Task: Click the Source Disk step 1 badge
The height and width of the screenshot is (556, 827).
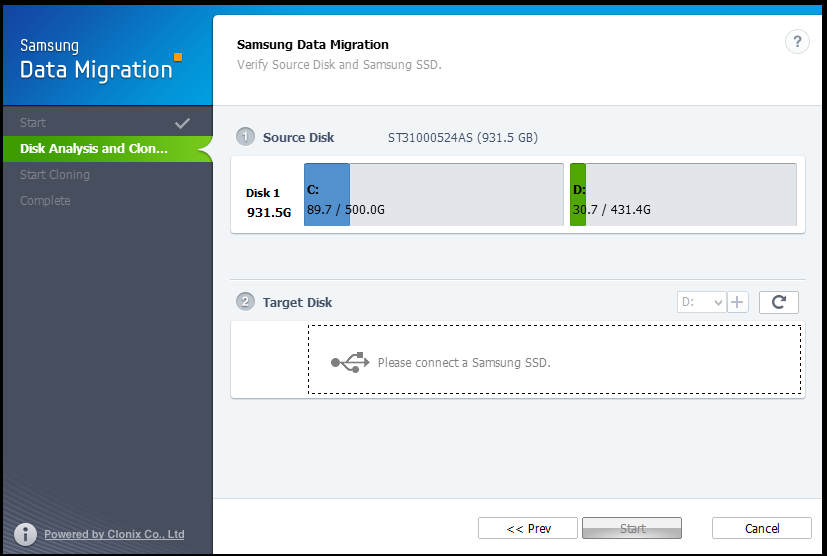Action: click(x=245, y=137)
